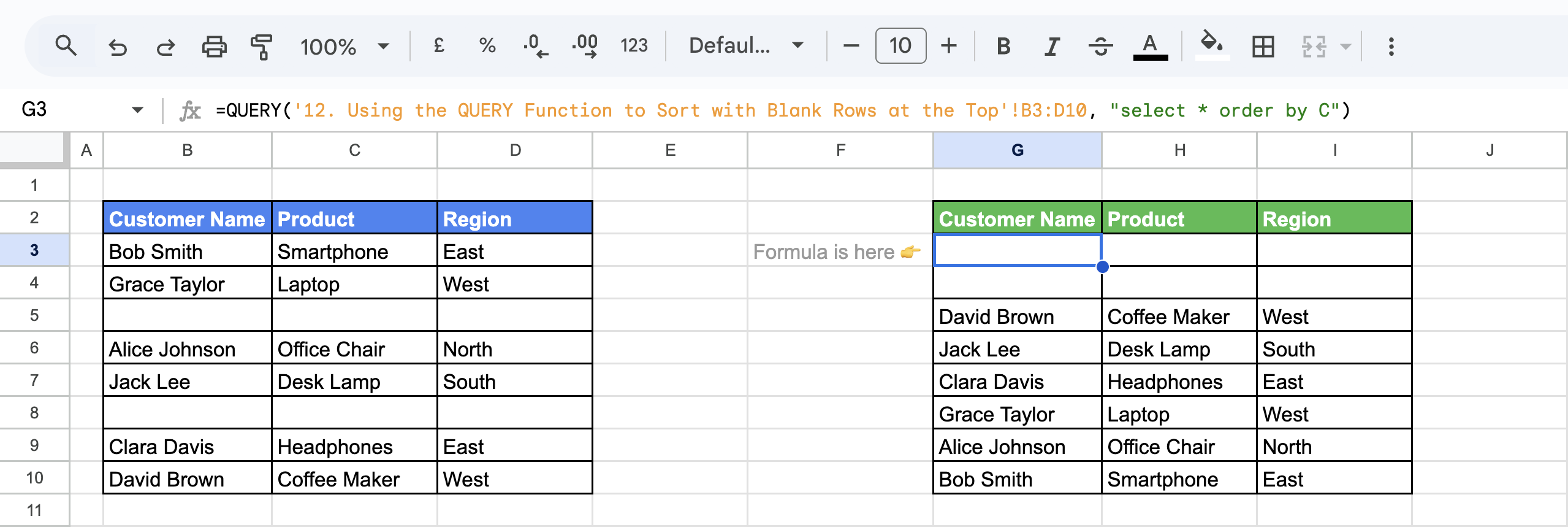Select cell "North" in column D
This screenshot has height=527, width=1568.
(515, 348)
